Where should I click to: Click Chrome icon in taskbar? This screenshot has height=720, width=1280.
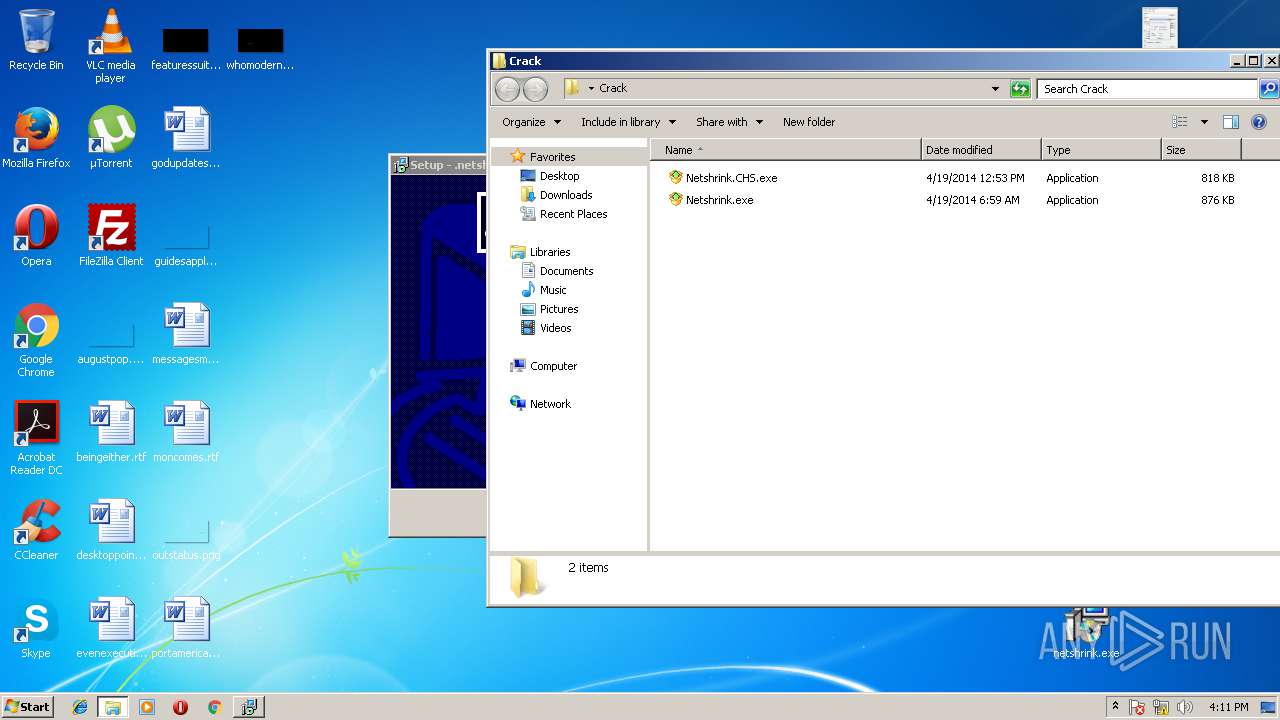tap(214, 707)
